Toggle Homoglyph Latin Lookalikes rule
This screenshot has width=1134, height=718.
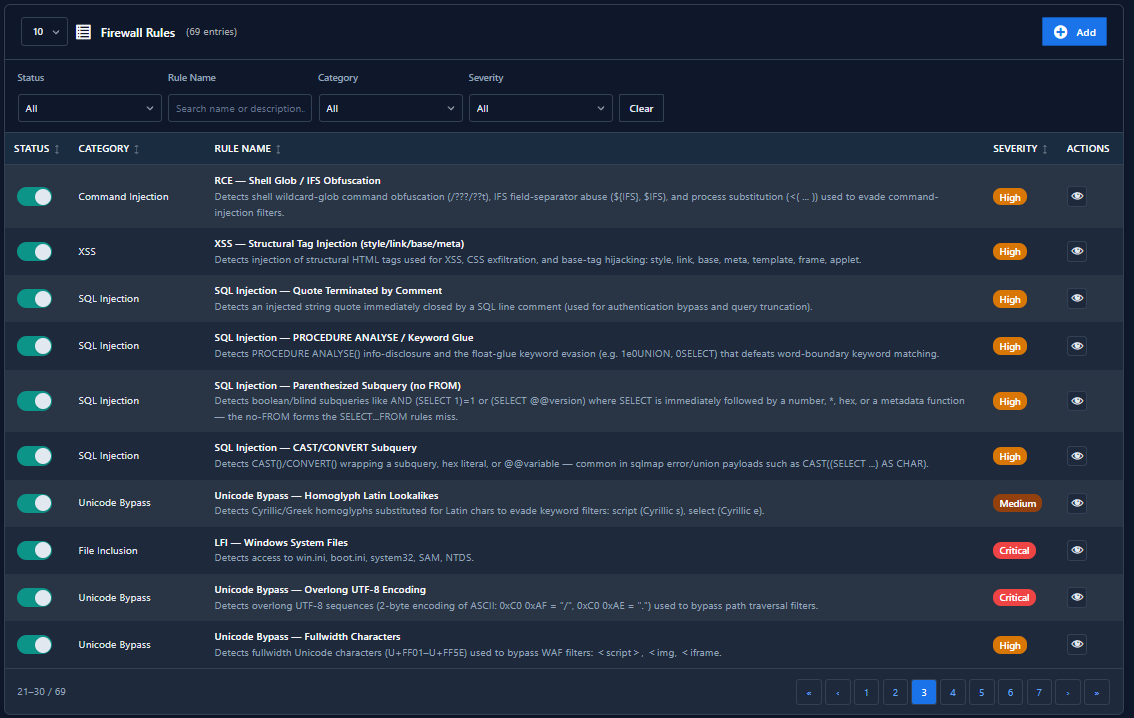[x=35, y=503]
